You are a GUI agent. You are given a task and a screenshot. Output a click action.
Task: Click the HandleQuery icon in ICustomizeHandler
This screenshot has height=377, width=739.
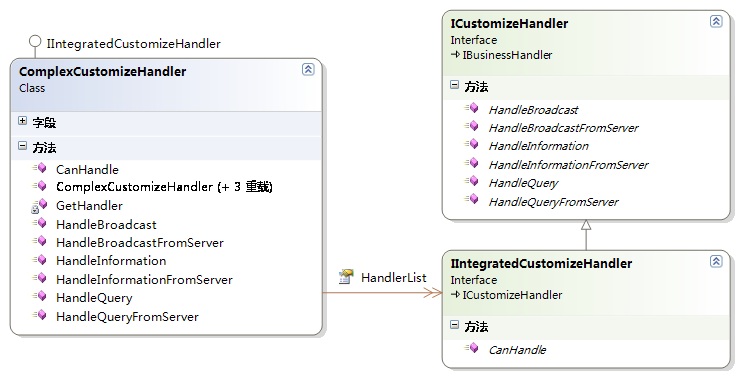click(472, 181)
